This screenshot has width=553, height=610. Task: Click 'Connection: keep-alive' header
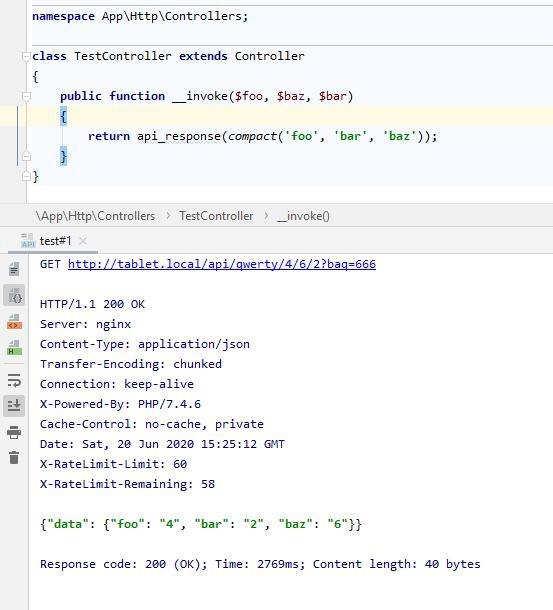point(117,384)
